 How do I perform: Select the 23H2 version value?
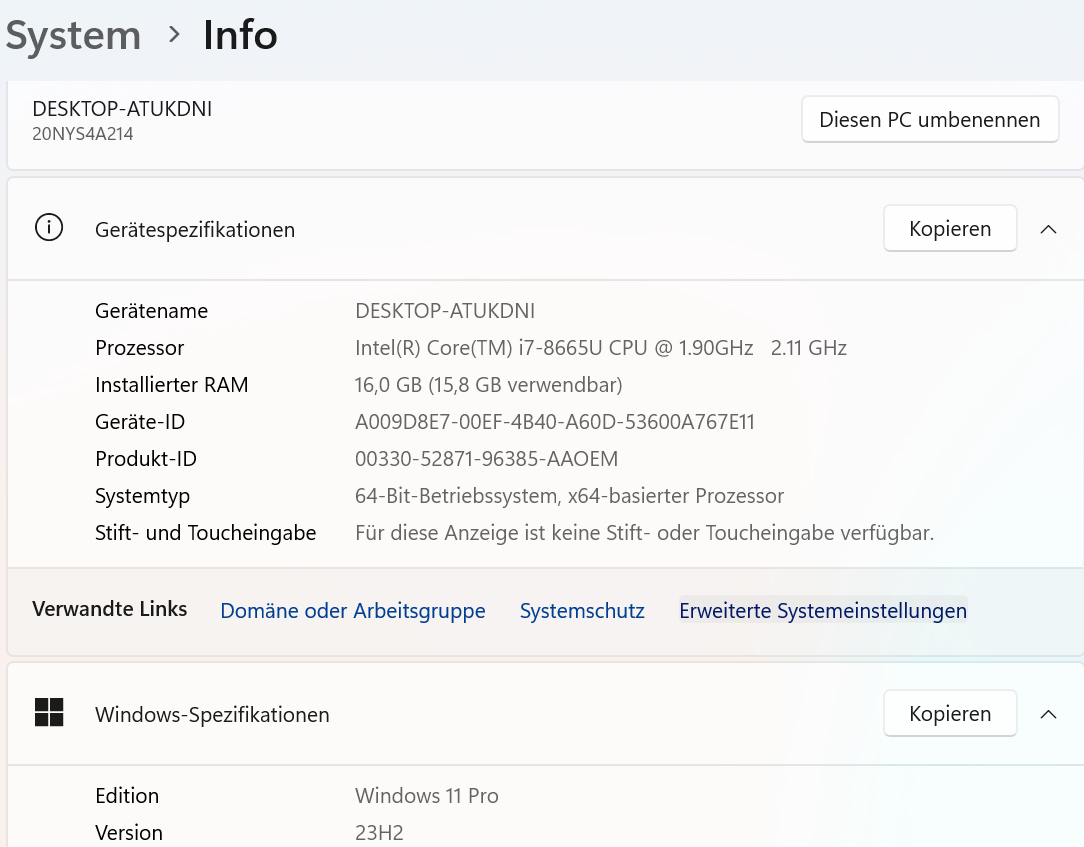tap(379, 833)
